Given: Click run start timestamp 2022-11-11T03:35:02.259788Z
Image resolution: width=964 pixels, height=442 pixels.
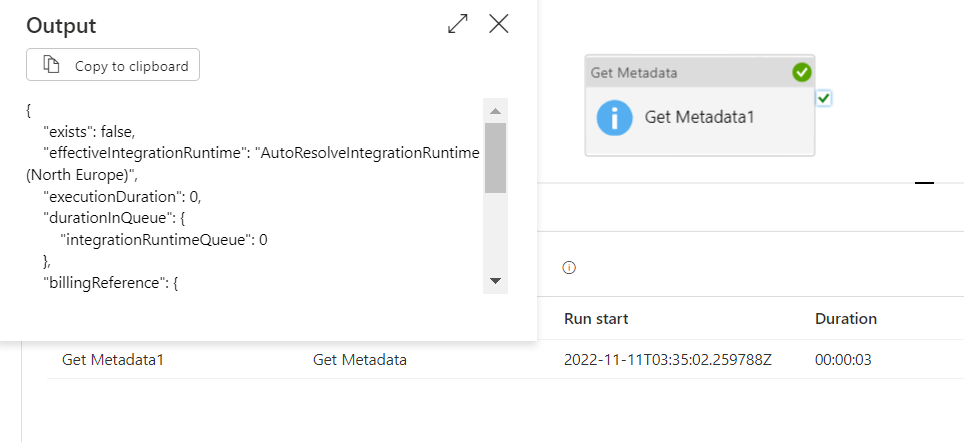Looking at the screenshot, I should (x=667, y=360).
